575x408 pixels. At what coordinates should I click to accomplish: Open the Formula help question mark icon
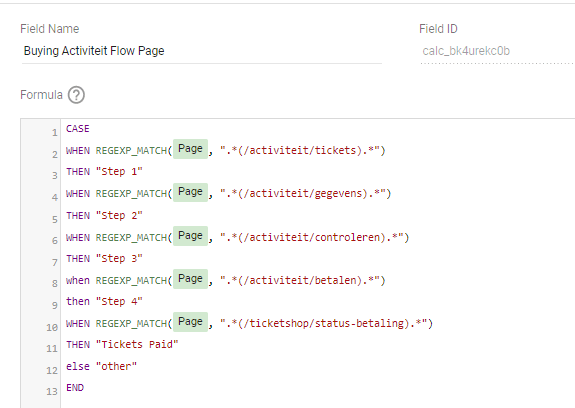coord(76,95)
